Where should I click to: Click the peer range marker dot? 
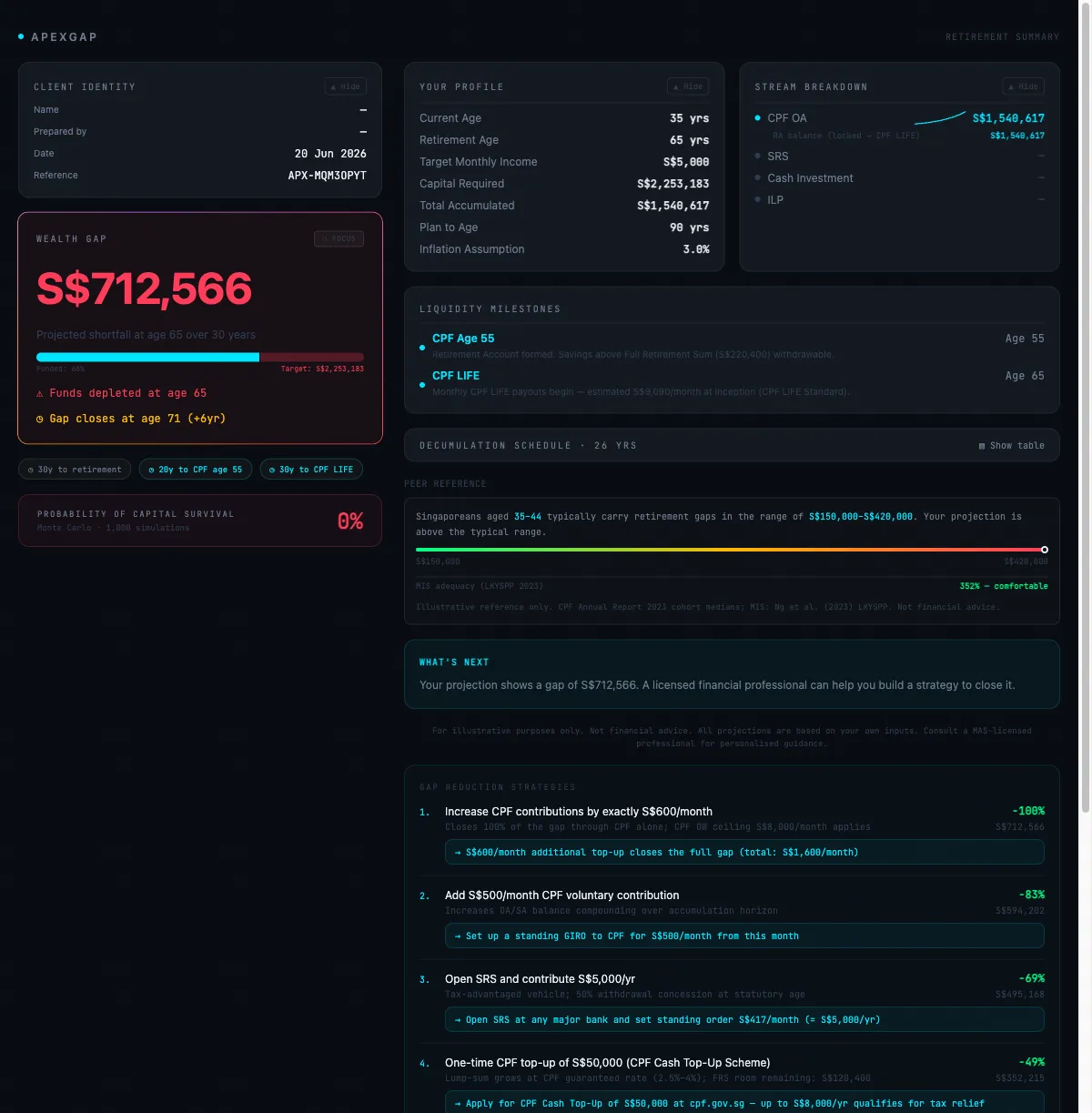point(1045,550)
